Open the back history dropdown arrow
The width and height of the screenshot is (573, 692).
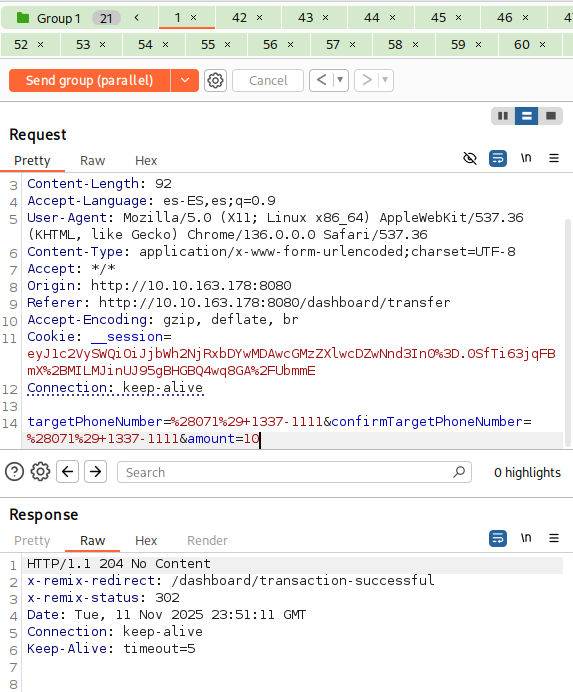pyautogui.click(x=340, y=80)
